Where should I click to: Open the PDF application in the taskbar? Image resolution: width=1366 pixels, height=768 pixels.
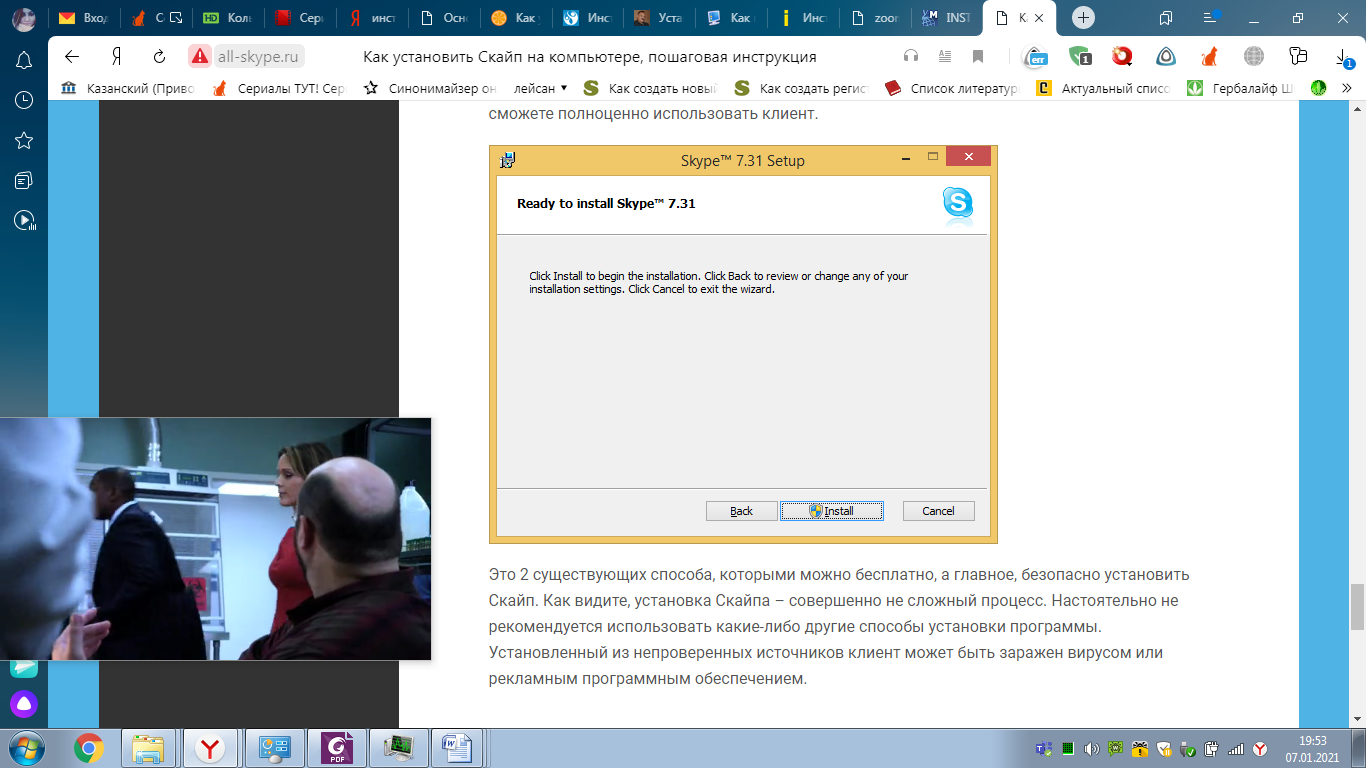(x=336, y=748)
